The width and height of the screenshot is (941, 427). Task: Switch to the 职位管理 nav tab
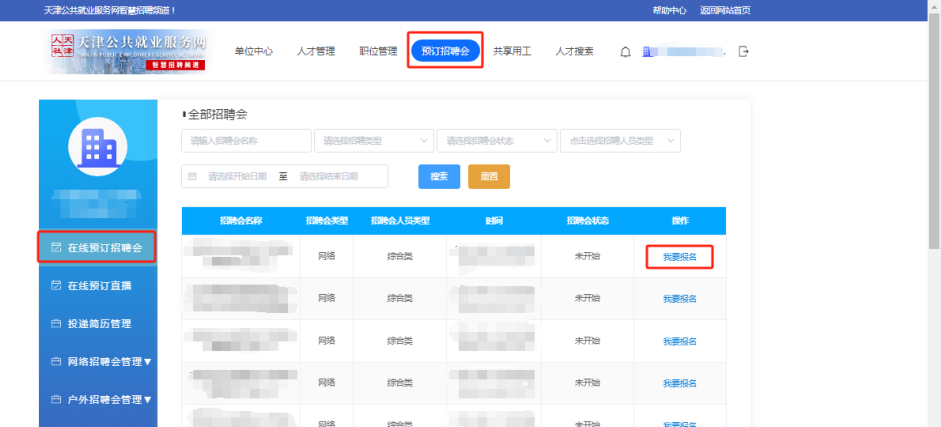click(378, 51)
